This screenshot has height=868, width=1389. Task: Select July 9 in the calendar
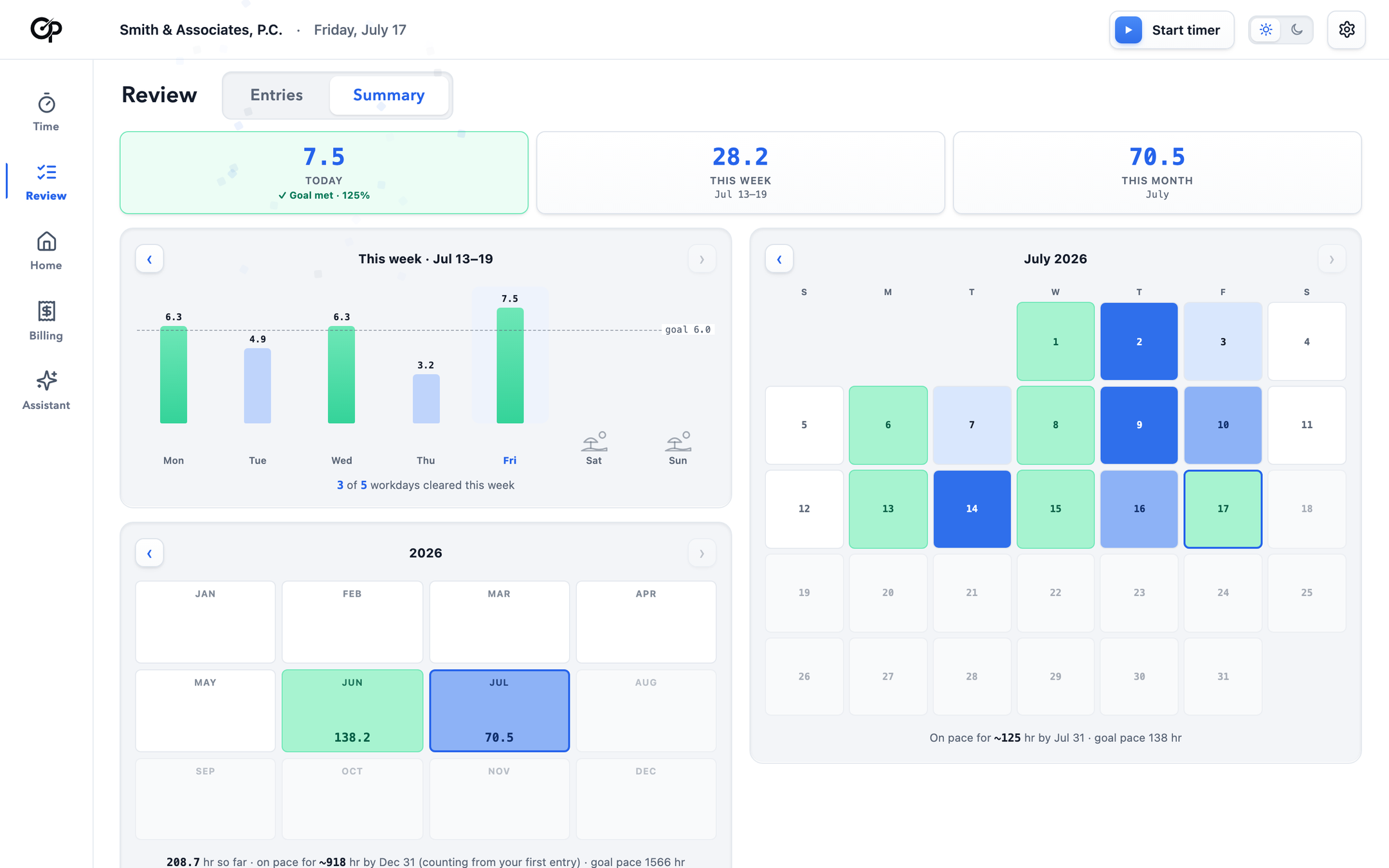[x=1139, y=425]
